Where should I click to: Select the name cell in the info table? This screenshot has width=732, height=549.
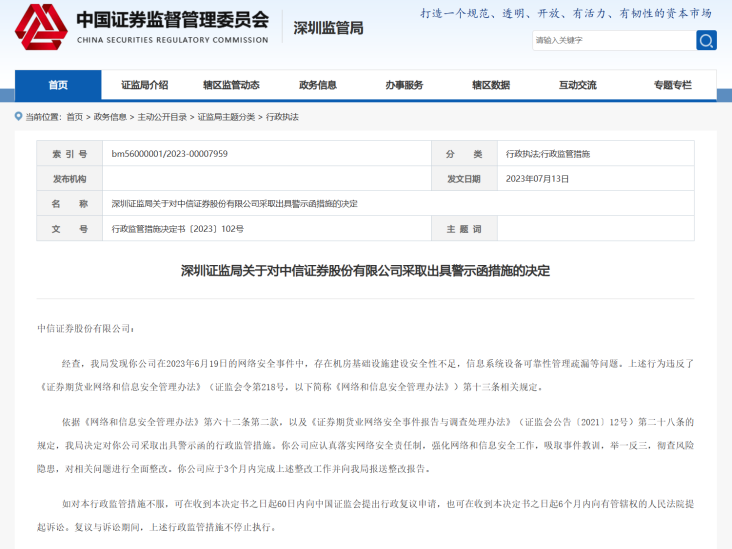point(398,204)
